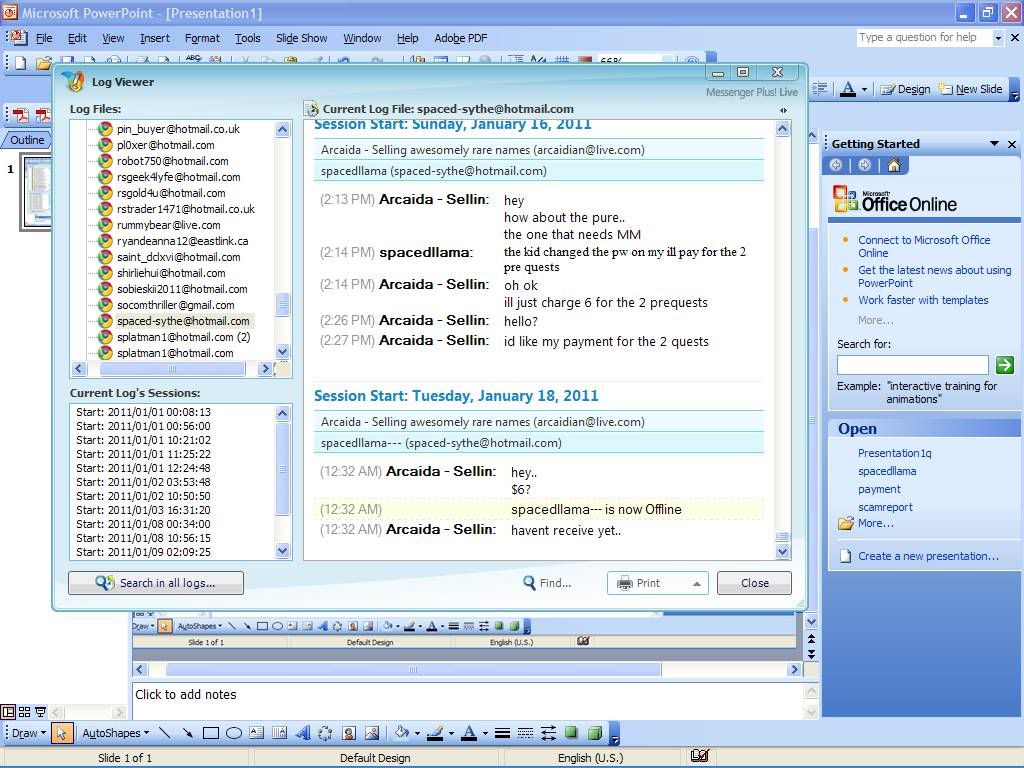Click the Find button in Log Viewer
Image resolution: width=1024 pixels, height=768 pixels.
click(547, 583)
